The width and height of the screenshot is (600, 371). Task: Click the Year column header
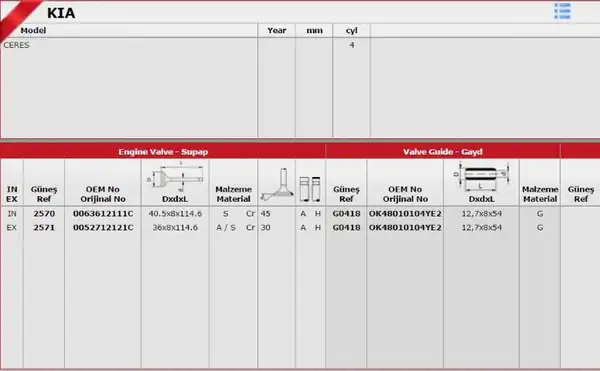(x=277, y=31)
